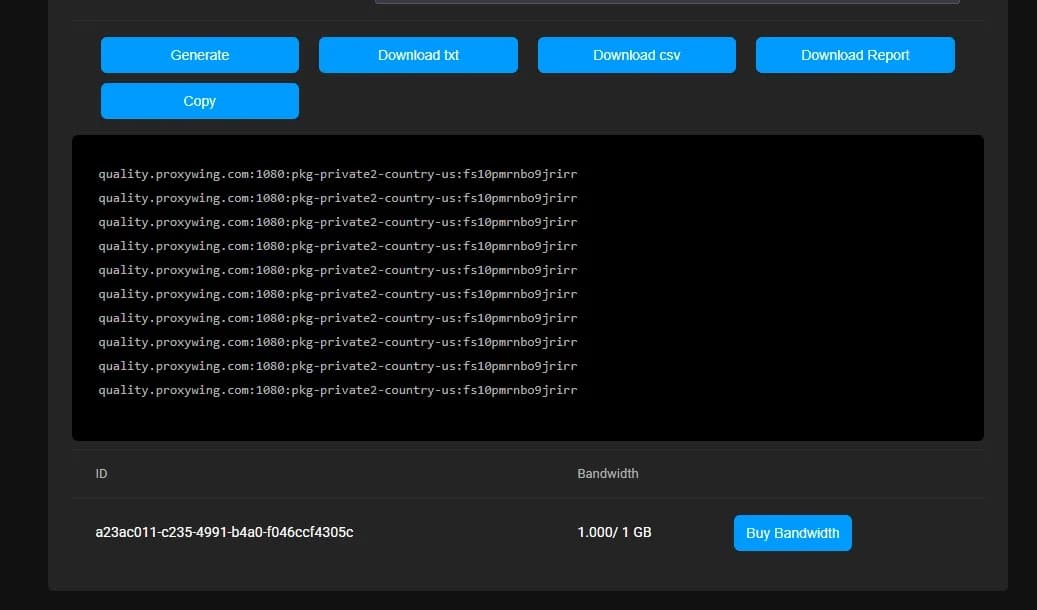Click the Buy Bandwidth button
1037x610 pixels.
792,532
